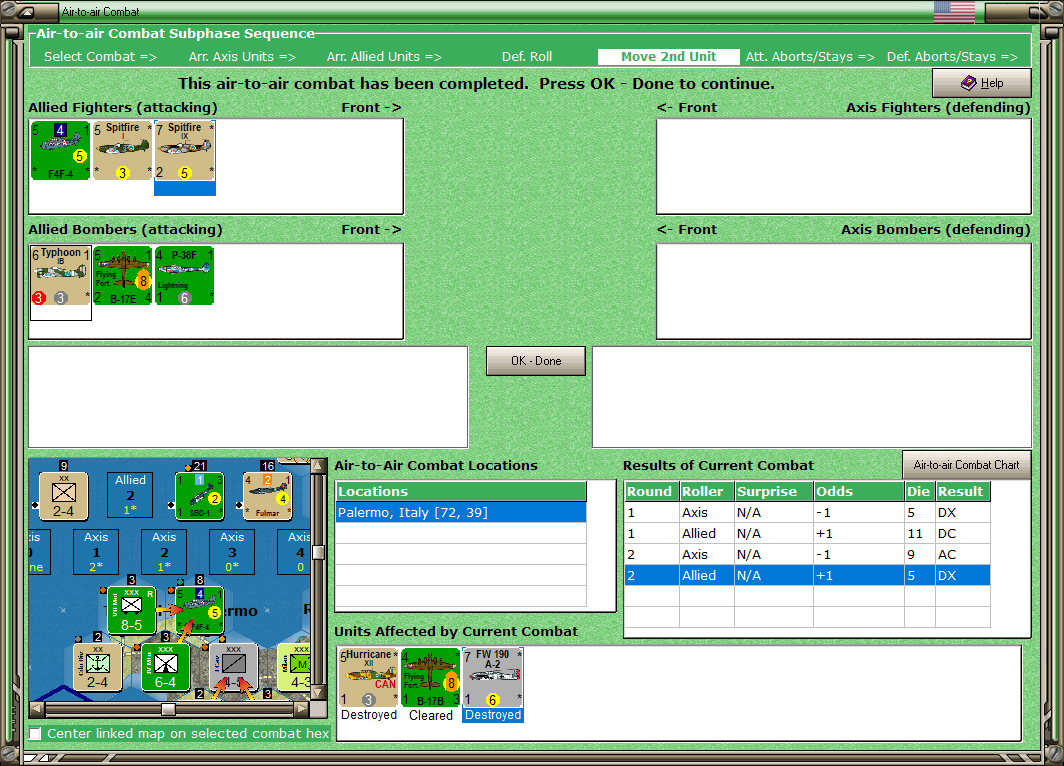Viewport: 1064px width, 766px height.
Task: Click the Odds column header
Action: [859, 491]
